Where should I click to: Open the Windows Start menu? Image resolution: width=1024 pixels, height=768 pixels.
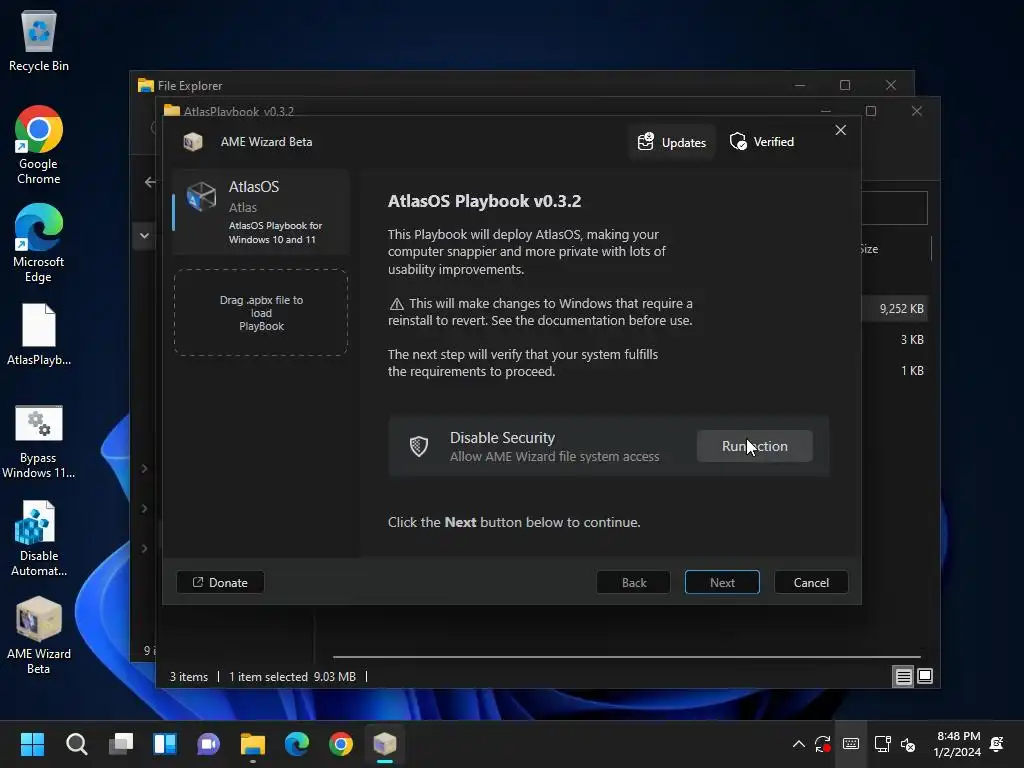click(32, 744)
